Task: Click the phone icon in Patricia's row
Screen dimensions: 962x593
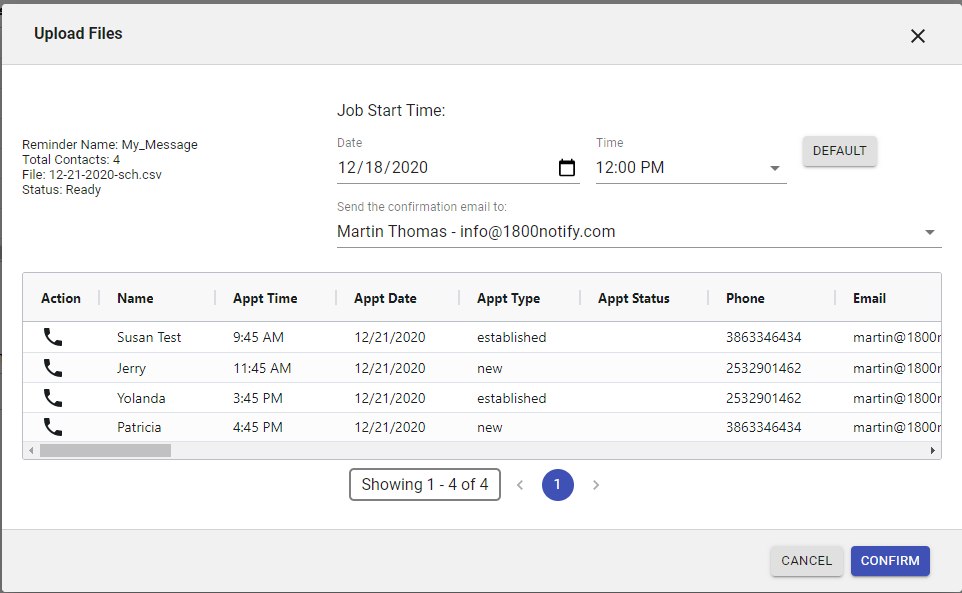Action: click(53, 427)
